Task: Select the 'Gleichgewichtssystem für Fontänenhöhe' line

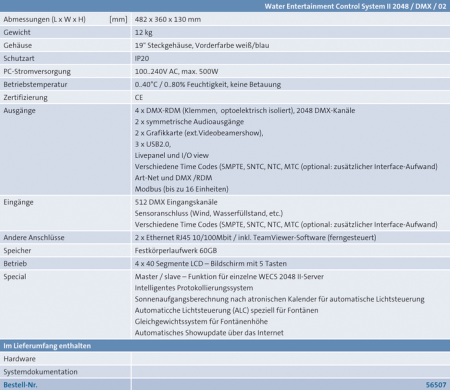Action: (x=201, y=322)
